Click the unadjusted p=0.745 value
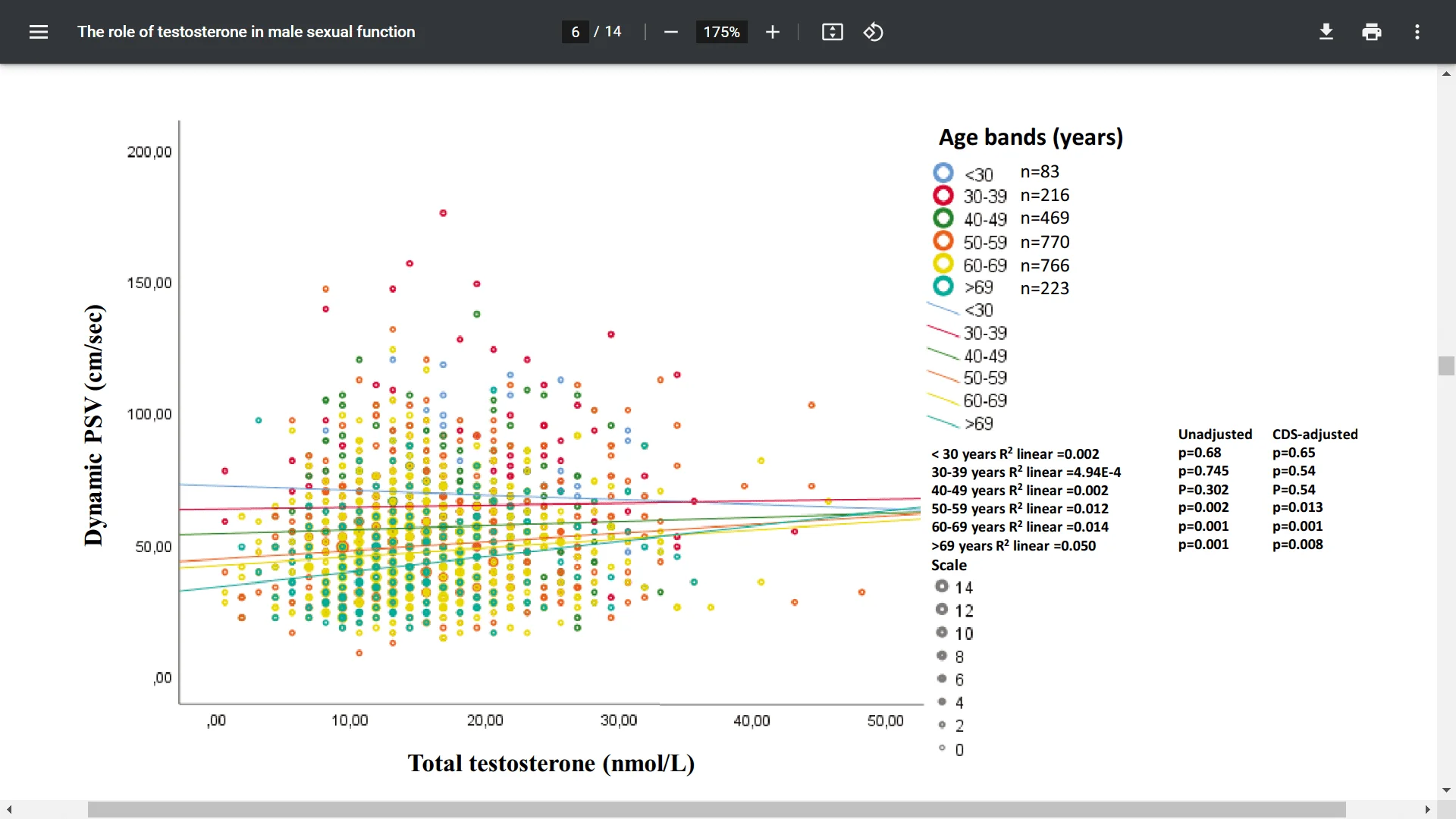This screenshot has height=819, width=1456. tap(1203, 471)
